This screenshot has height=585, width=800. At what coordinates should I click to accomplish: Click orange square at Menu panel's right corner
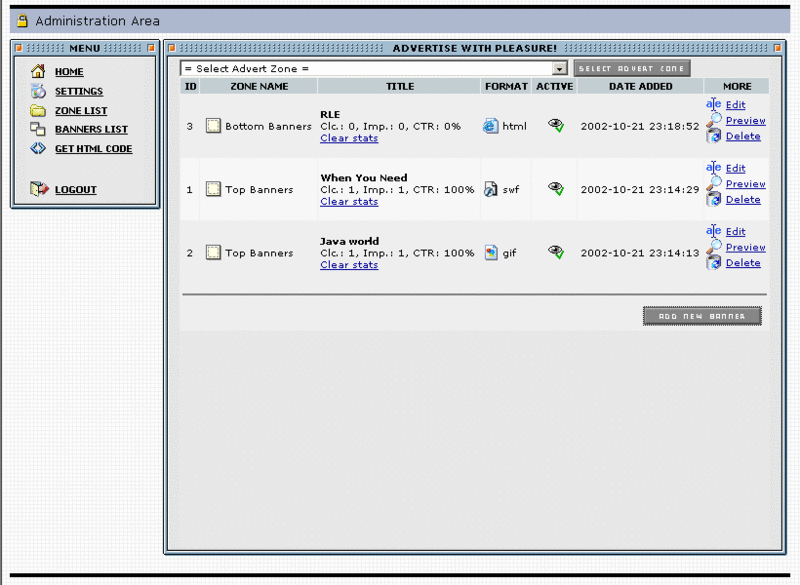coord(151,48)
